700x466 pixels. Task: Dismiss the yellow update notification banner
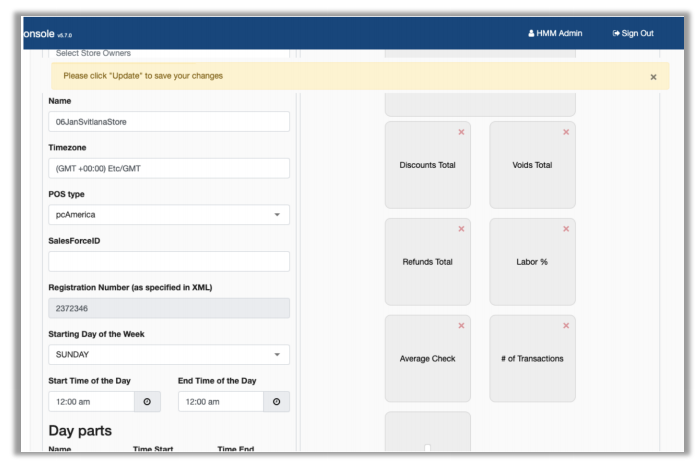click(x=653, y=77)
